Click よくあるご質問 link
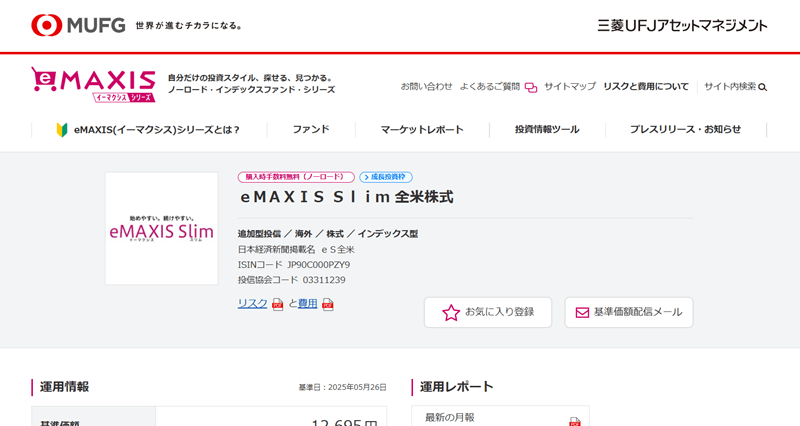Image resolution: width=800 pixels, height=426 pixels. point(490,87)
